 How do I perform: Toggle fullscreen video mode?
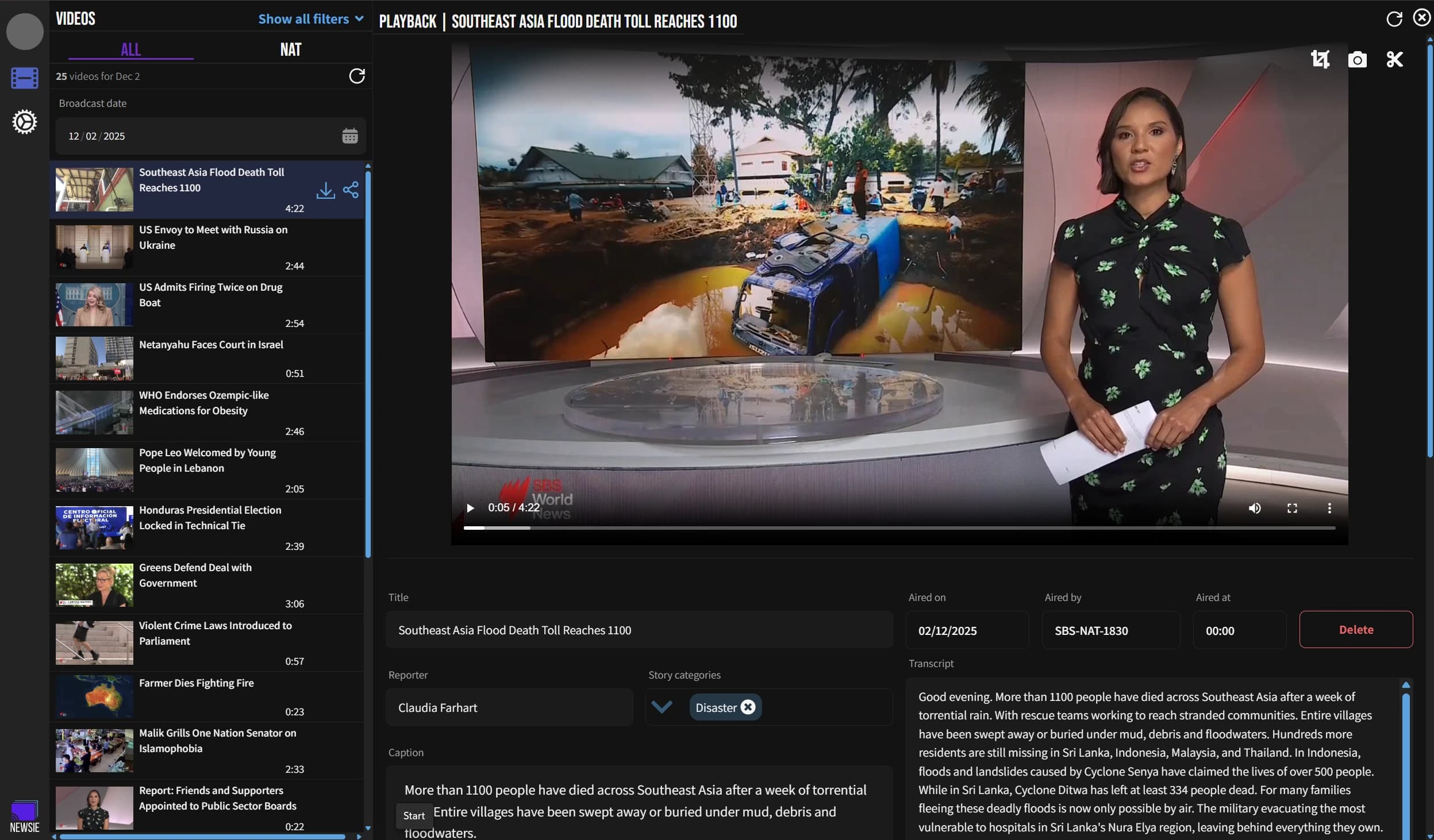[x=1291, y=508]
